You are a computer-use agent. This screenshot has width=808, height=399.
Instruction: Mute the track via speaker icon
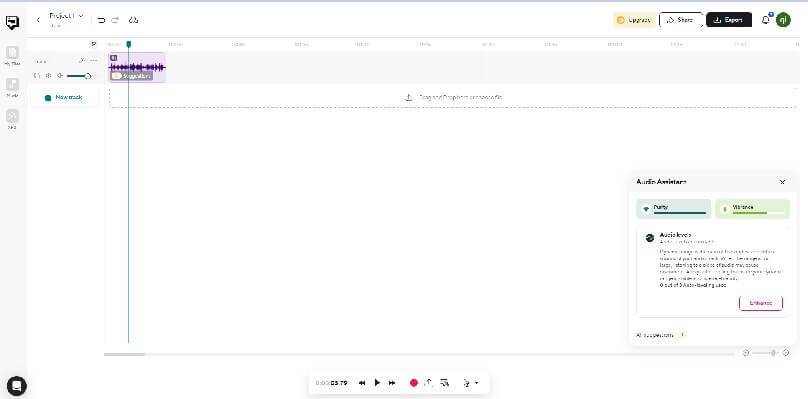pos(60,76)
